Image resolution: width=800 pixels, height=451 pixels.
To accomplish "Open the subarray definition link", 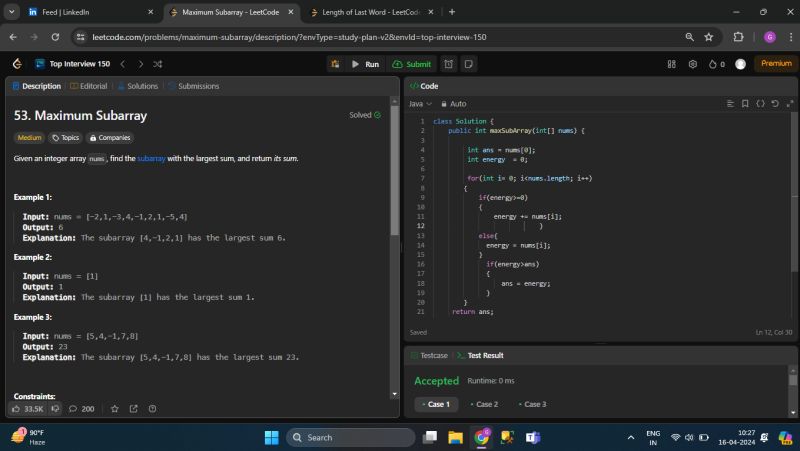I will (151, 158).
